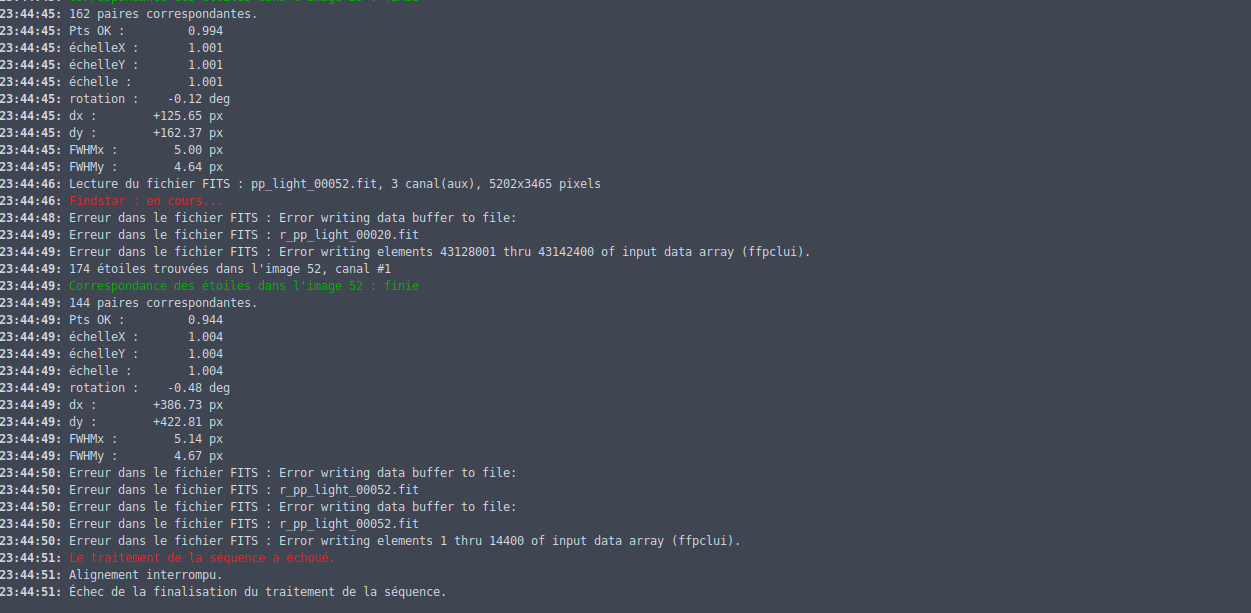Select the "174 étoiles trouvées" log line

(x=230, y=269)
